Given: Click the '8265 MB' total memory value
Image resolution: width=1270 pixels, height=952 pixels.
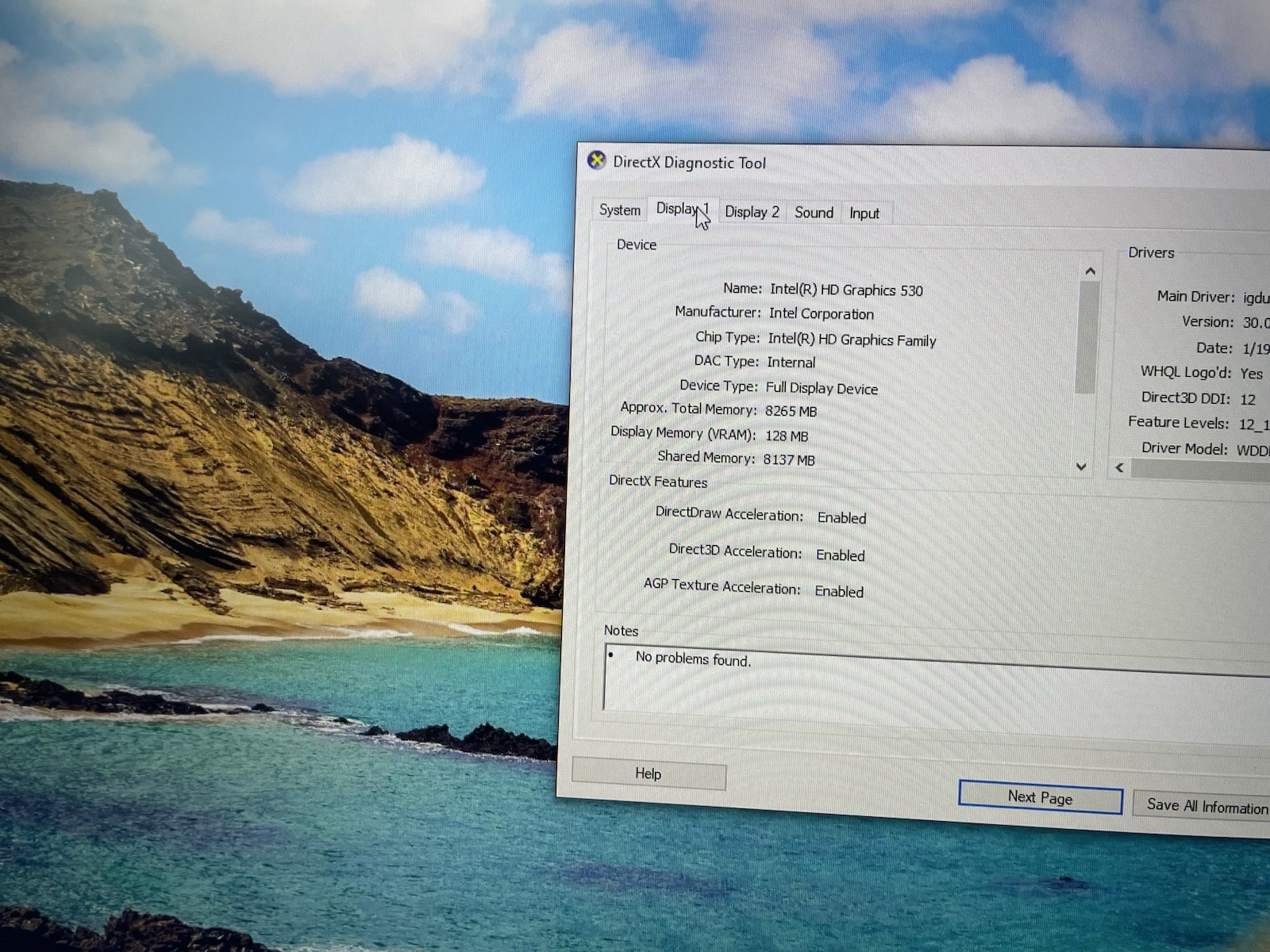Looking at the screenshot, I should pyautogui.click(x=791, y=411).
